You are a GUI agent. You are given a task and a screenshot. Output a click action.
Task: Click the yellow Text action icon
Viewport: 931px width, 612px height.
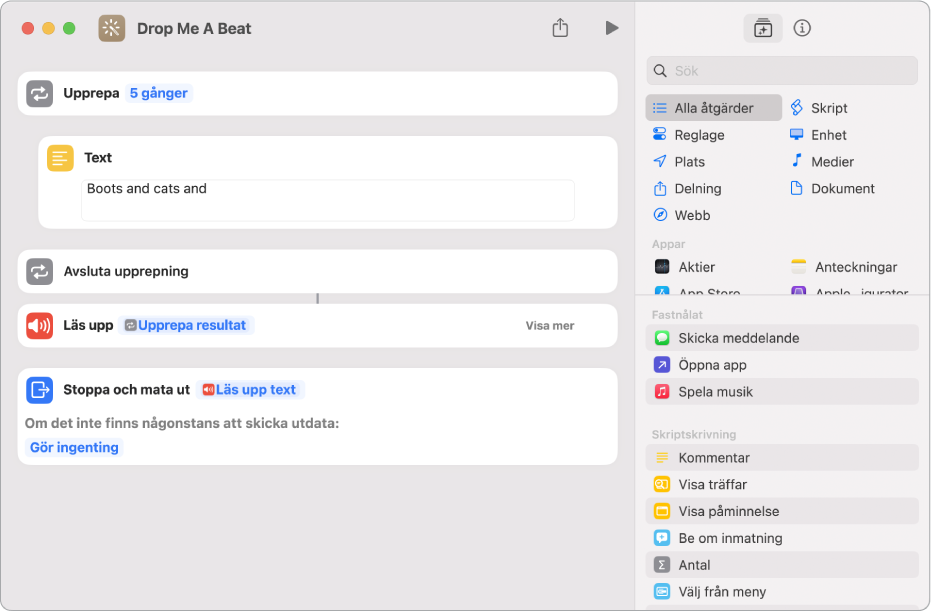[60, 158]
